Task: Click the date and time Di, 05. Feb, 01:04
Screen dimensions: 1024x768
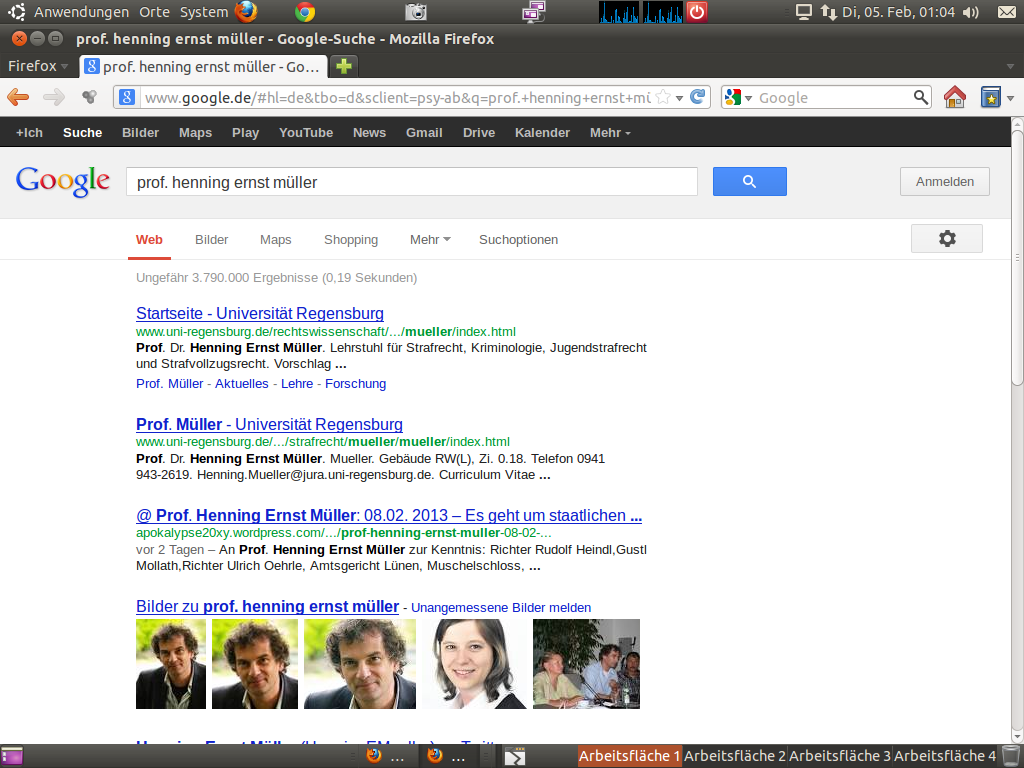Action: click(x=898, y=12)
